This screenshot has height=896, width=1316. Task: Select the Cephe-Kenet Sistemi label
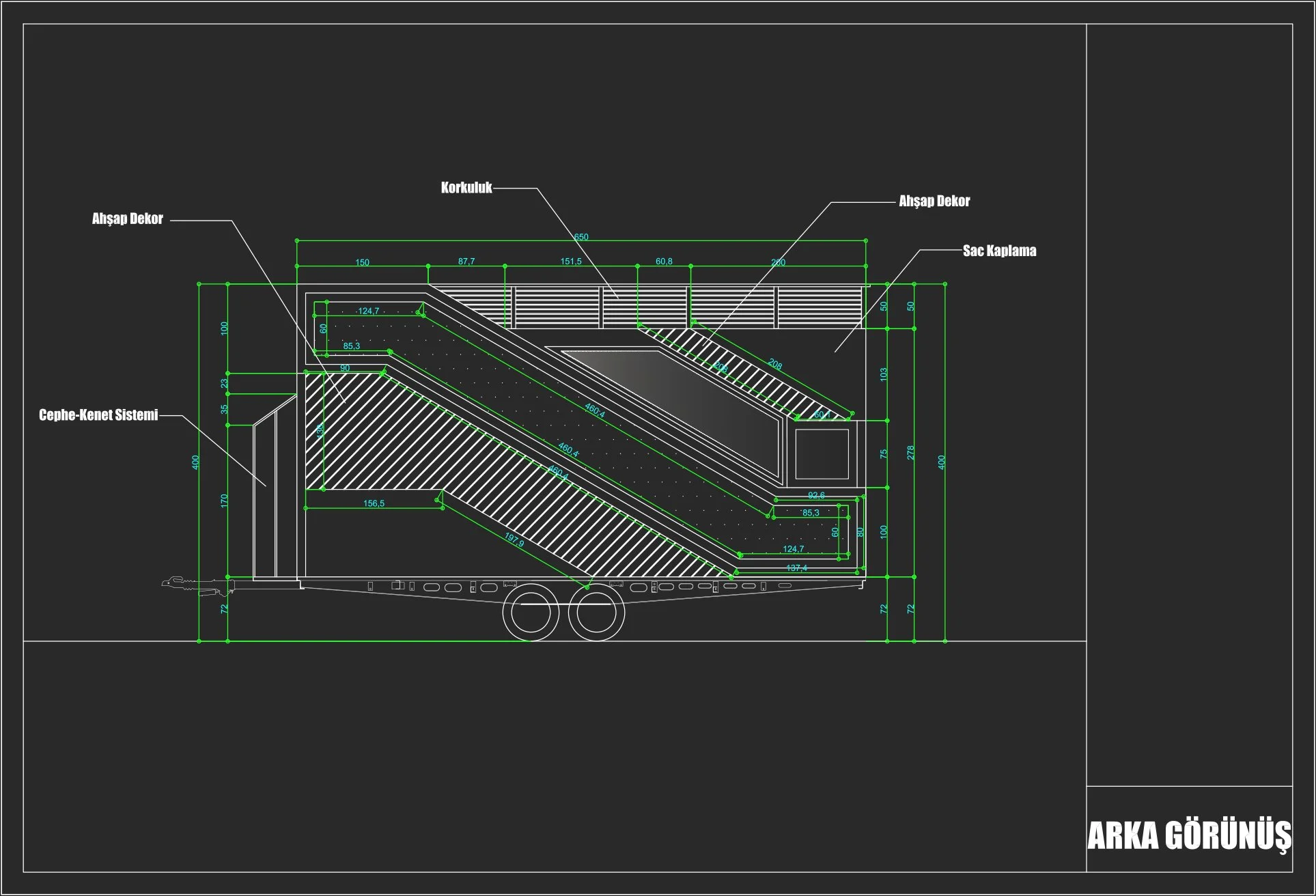point(98,415)
